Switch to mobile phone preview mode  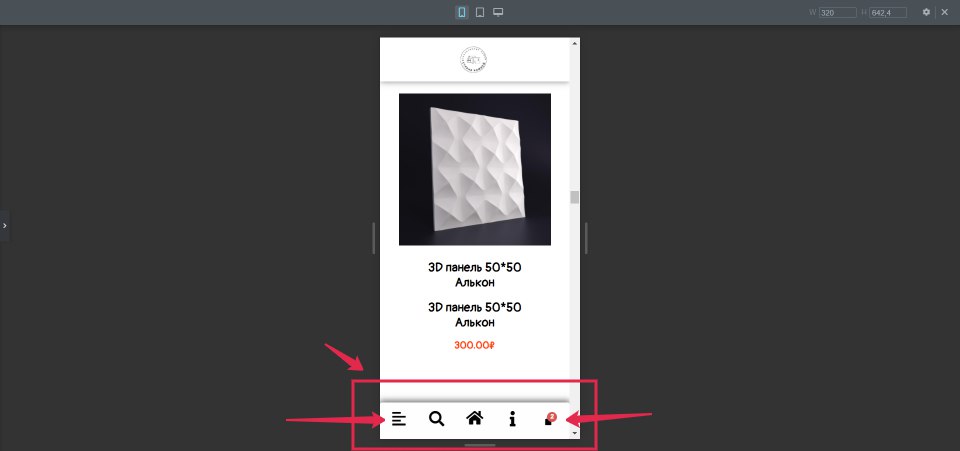click(x=462, y=12)
